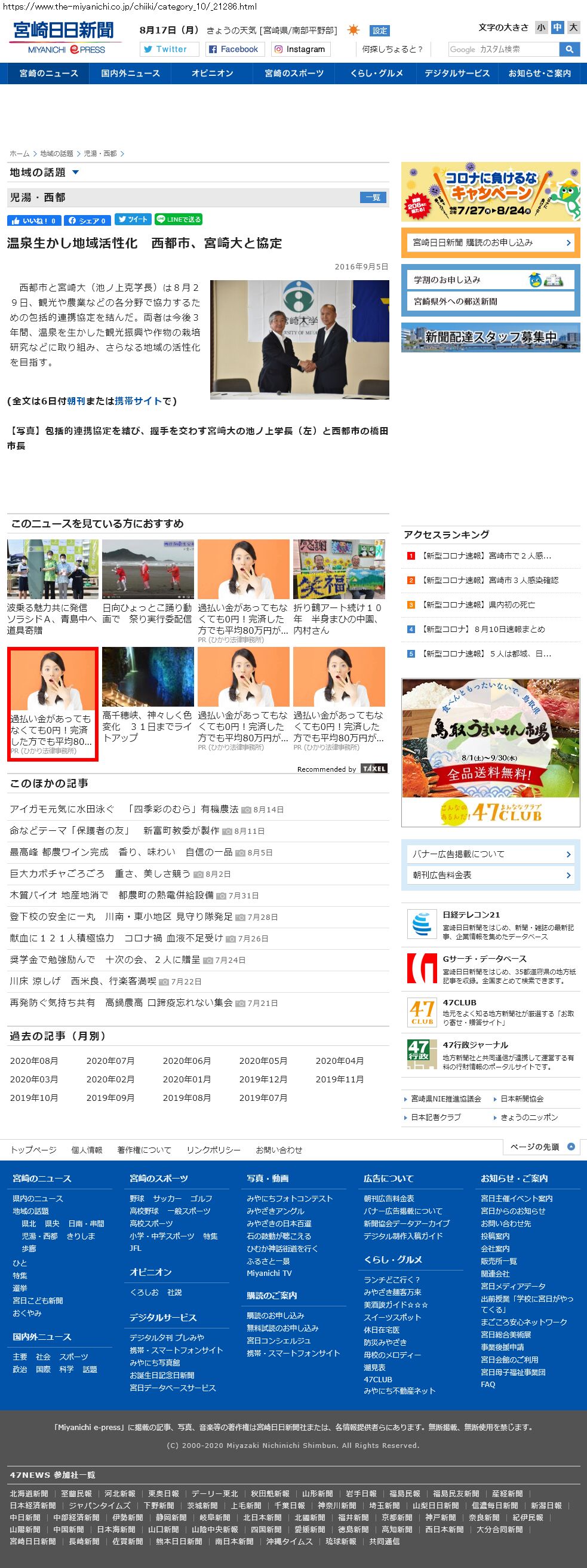Click the search magnifier button

point(568,50)
